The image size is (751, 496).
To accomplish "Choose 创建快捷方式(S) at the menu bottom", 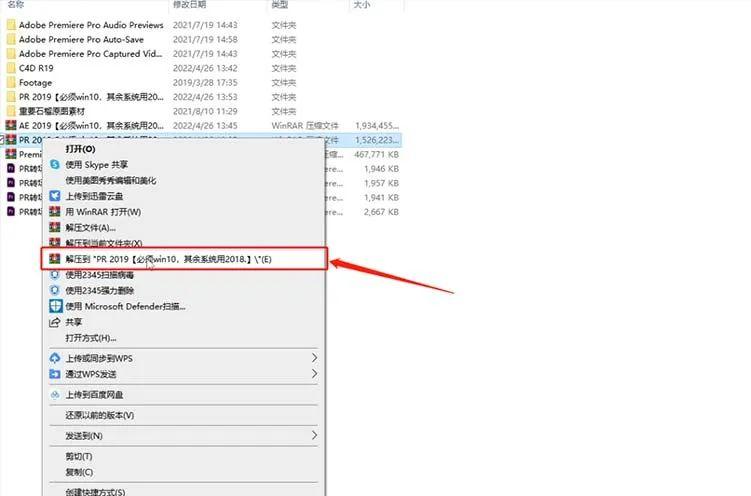I will (x=95, y=492).
